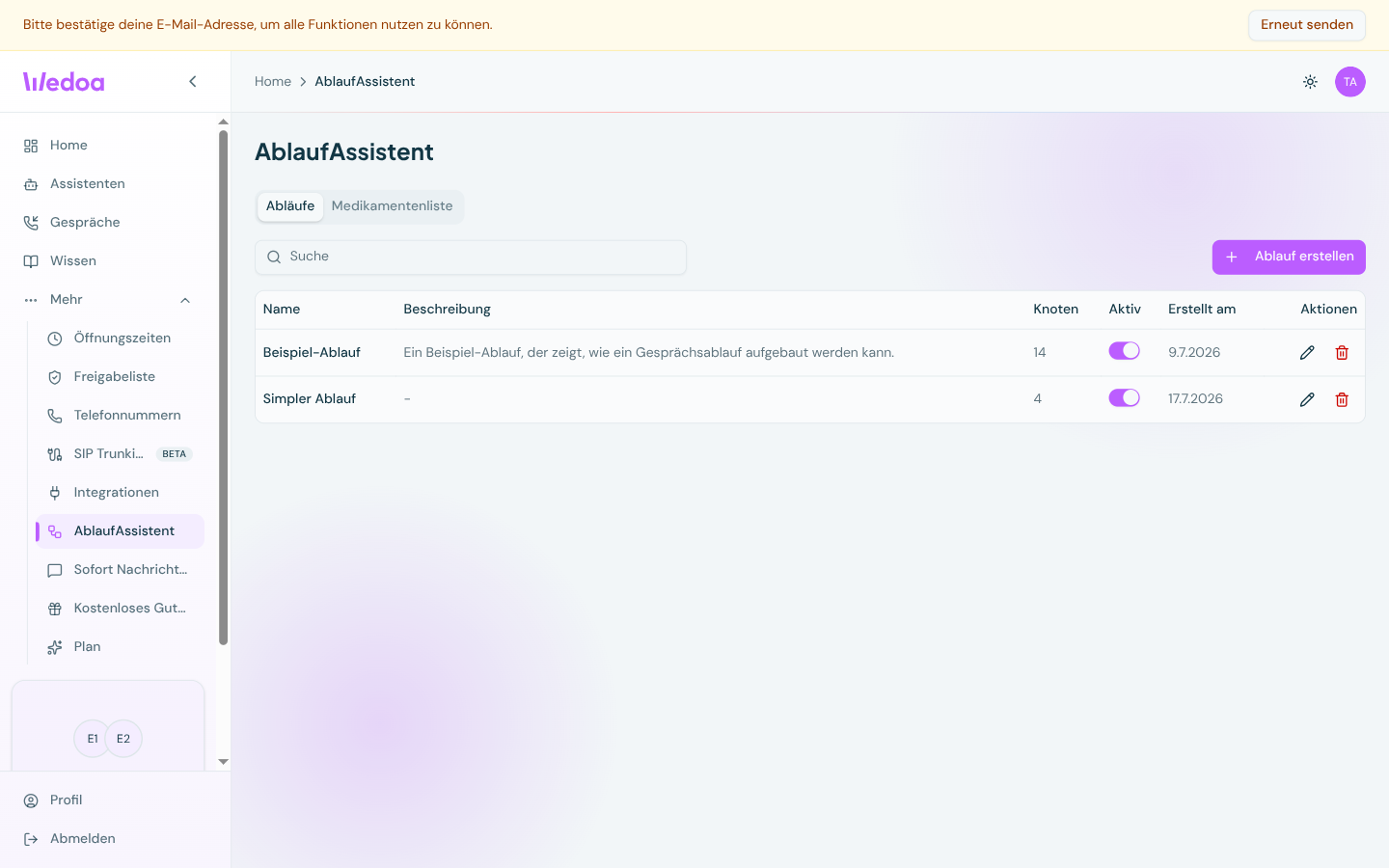Image resolution: width=1389 pixels, height=868 pixels.
Task: Click the Home breadcrumb link
Action: point(273,82)
